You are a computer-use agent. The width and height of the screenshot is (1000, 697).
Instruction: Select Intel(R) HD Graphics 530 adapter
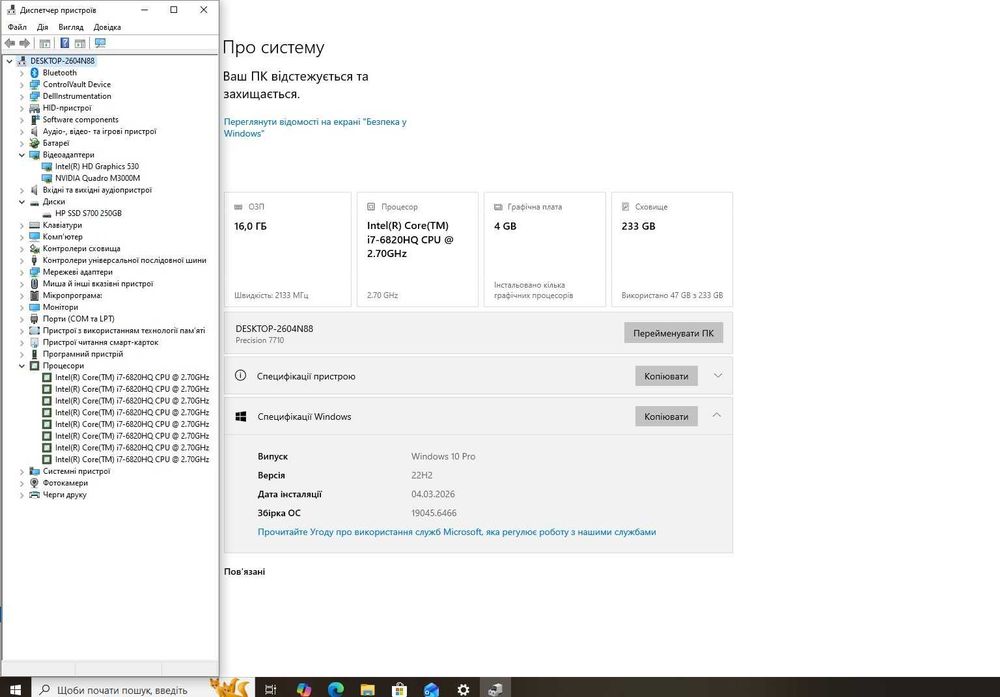click(97, 166)
